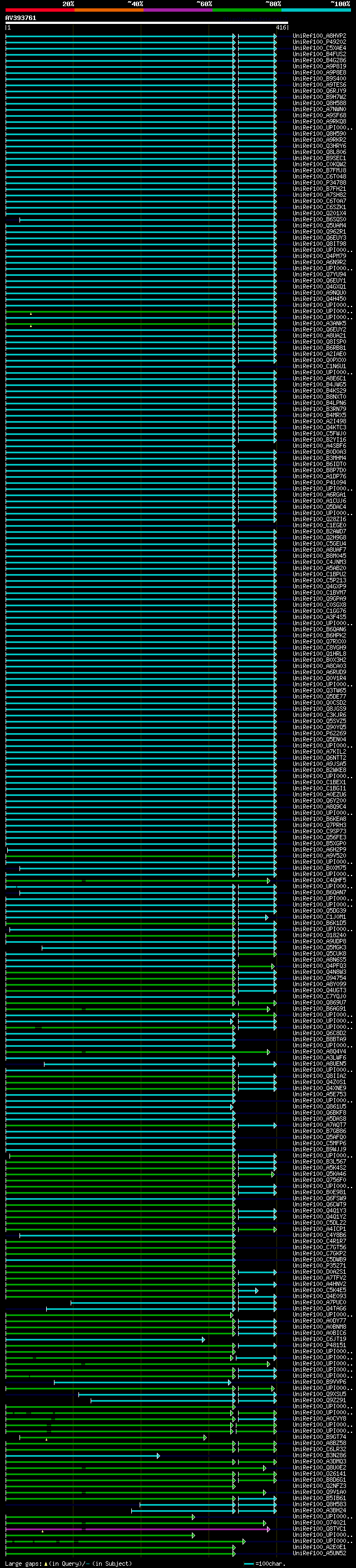Click hit label UniRef100_A9P8E8
The width and height of the screenshot is (356, 1568).
[x=319, y=72]
